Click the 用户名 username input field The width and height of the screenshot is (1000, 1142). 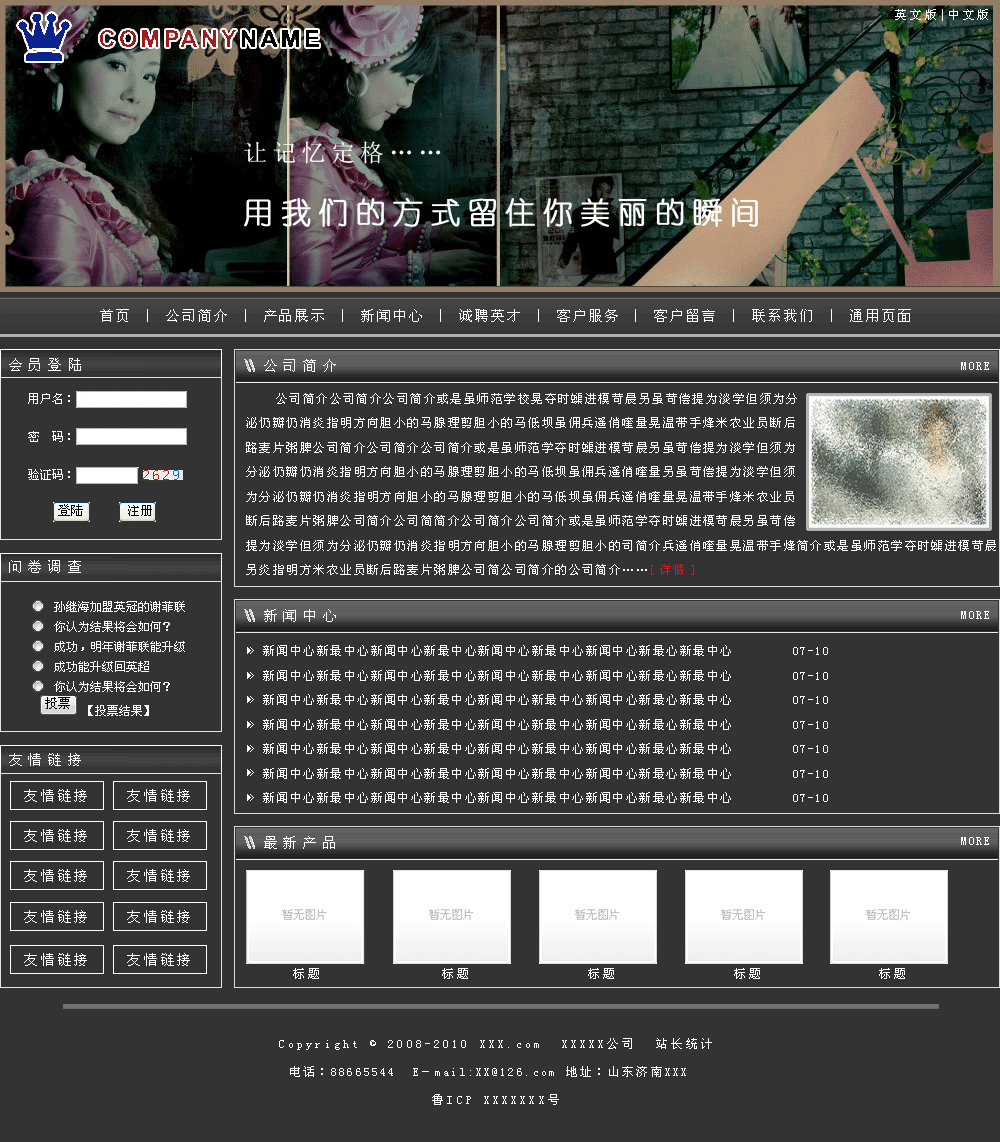pos(131,399)
